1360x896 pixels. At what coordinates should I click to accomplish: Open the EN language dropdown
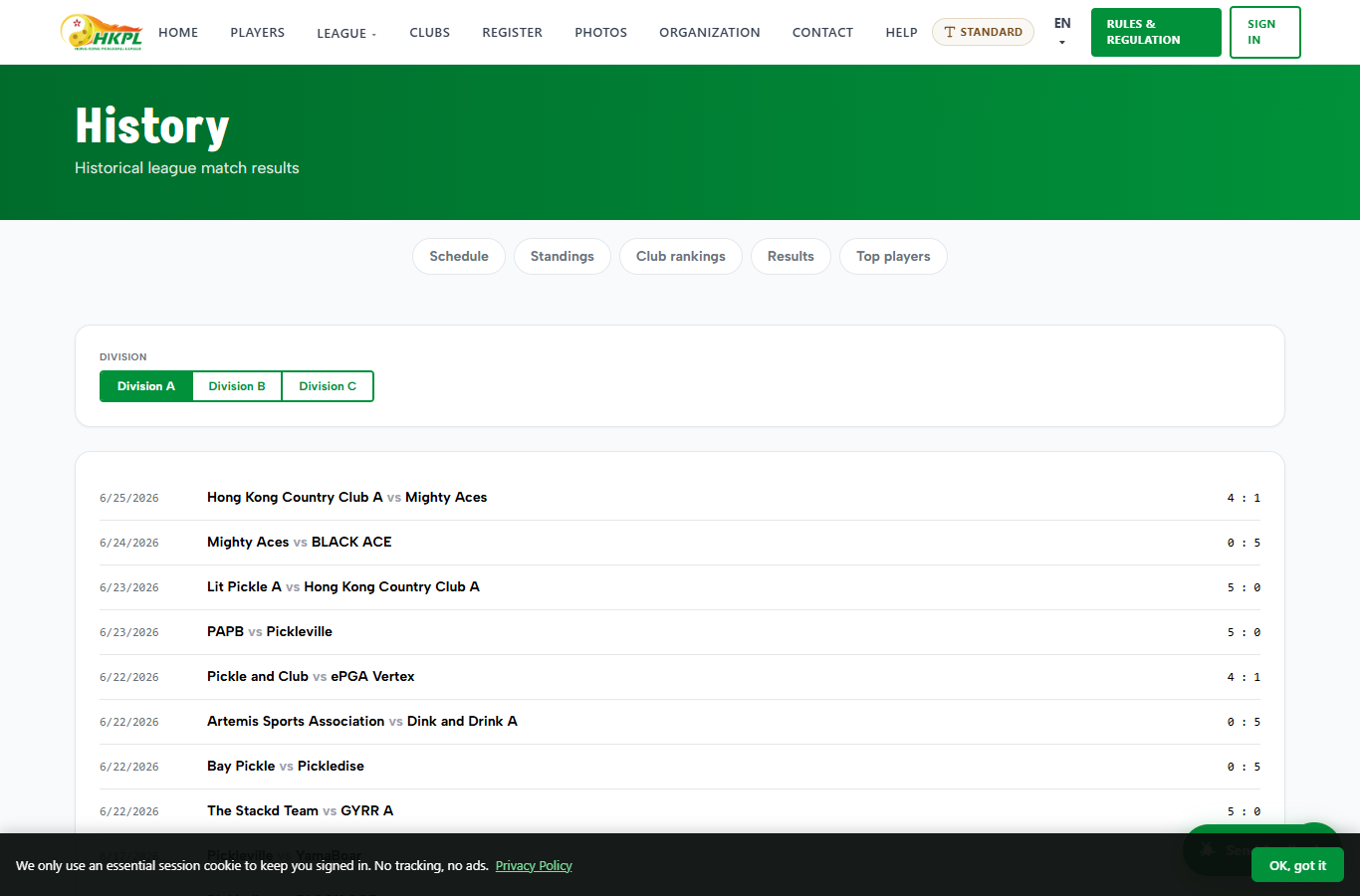click(1062, 32)
